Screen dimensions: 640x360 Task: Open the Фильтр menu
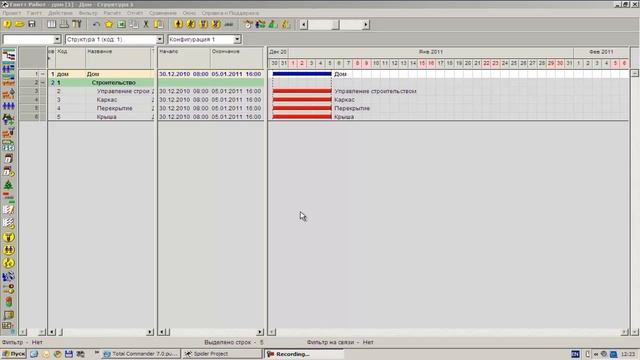(x=88, y=13)
